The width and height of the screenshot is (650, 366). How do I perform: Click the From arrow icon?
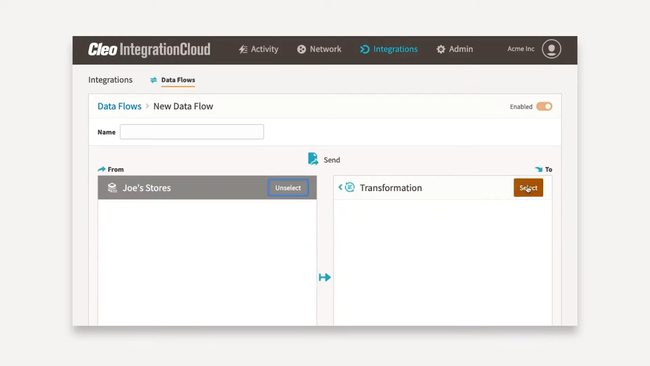click(x=102, y=169)
